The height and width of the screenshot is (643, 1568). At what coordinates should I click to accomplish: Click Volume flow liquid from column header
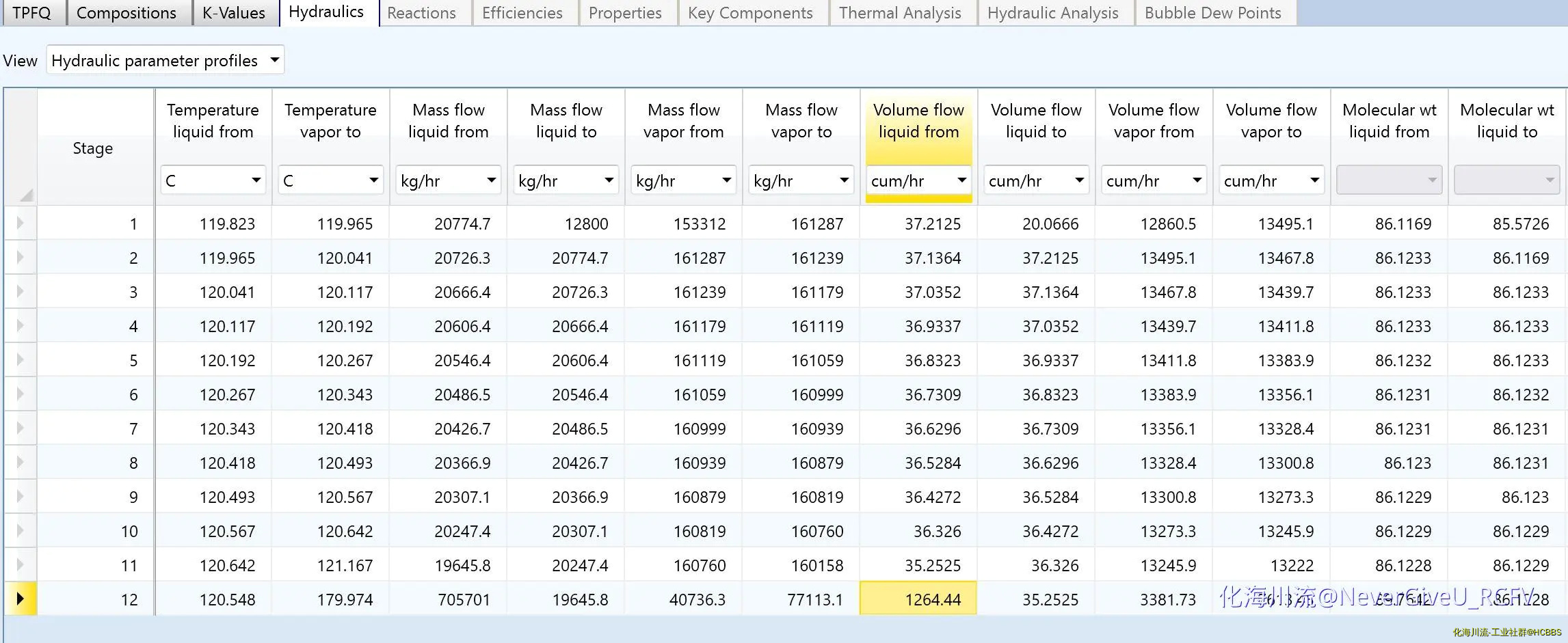[919, 121]
